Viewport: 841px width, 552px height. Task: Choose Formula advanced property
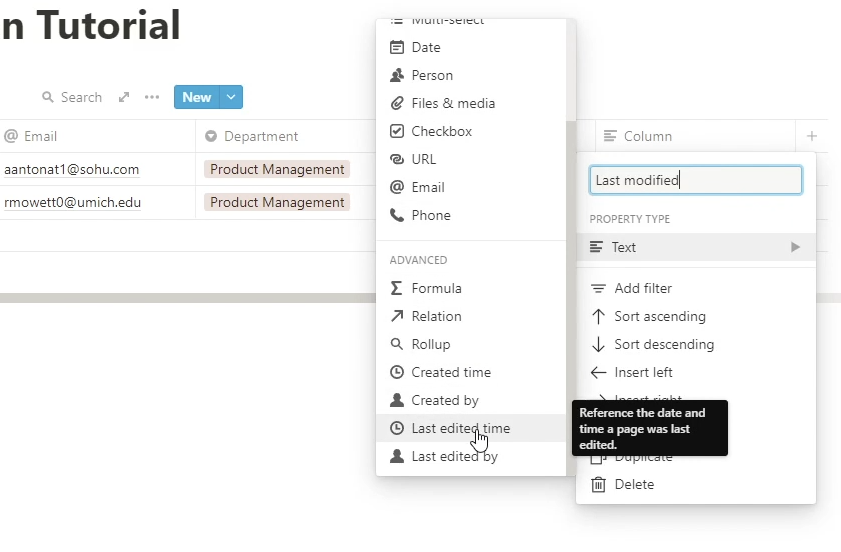[471, 288]
